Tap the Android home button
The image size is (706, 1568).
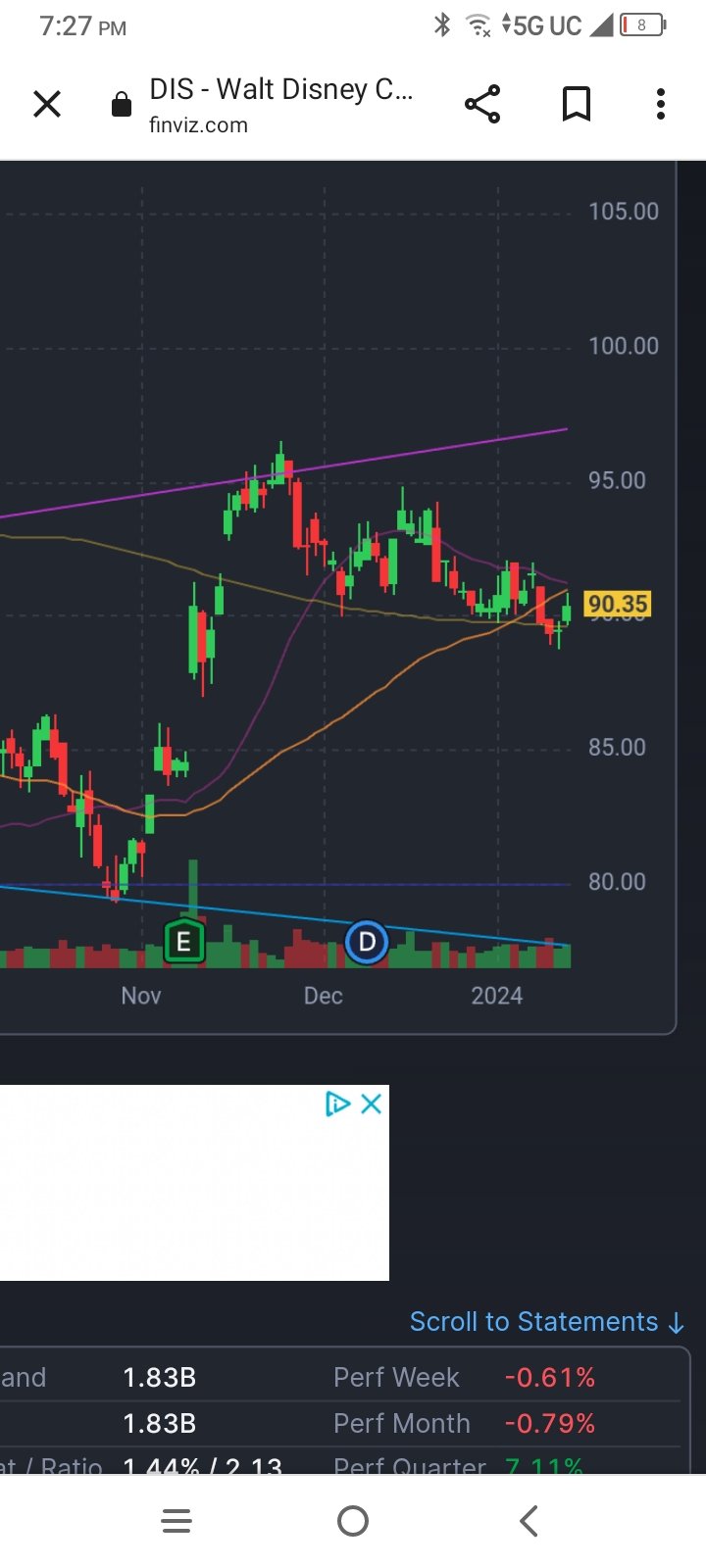pos(353,1521)
